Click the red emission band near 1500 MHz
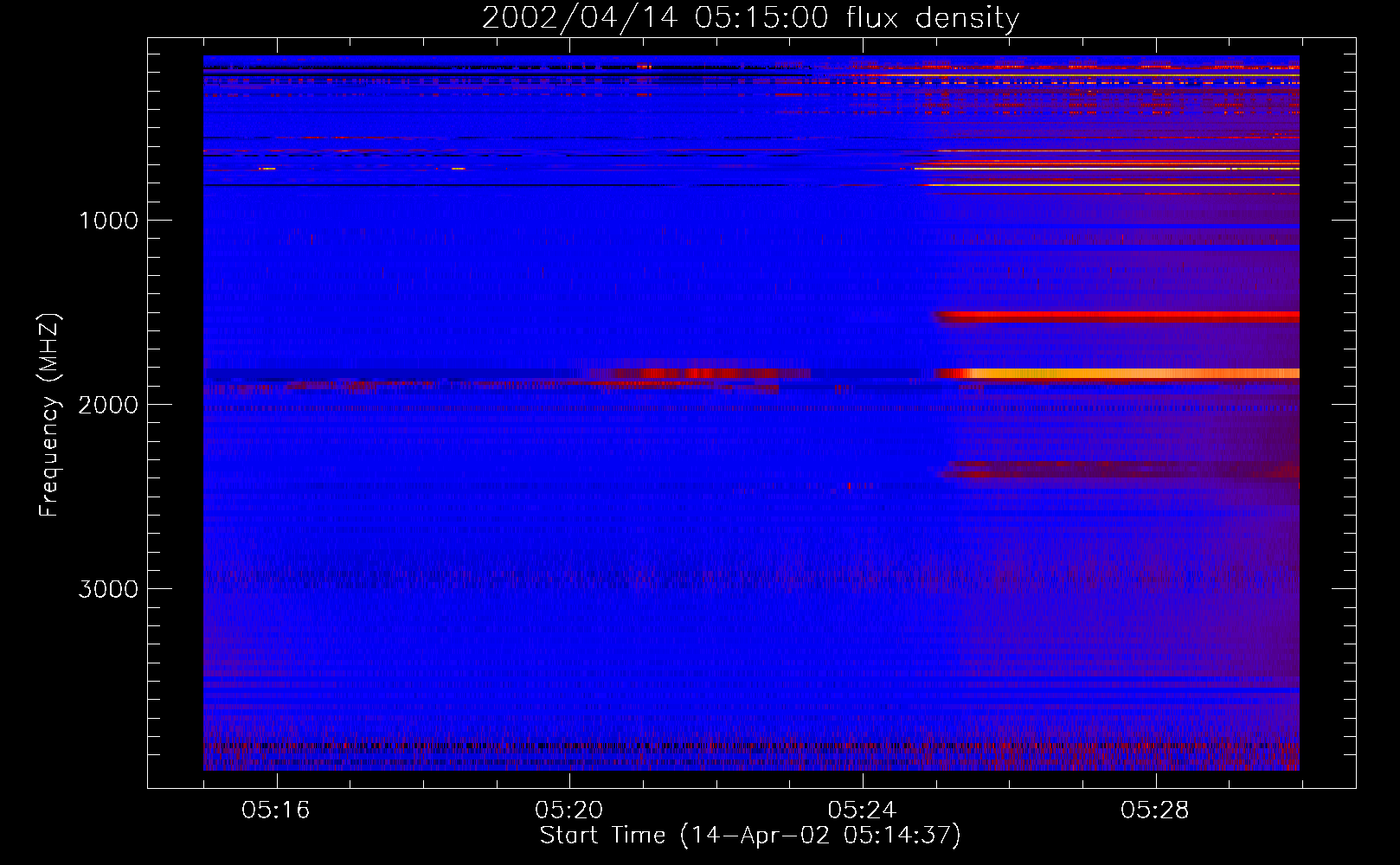The width and height of the screenshot is (1400, 865). pyautogui.click(x=1116, y=317)
